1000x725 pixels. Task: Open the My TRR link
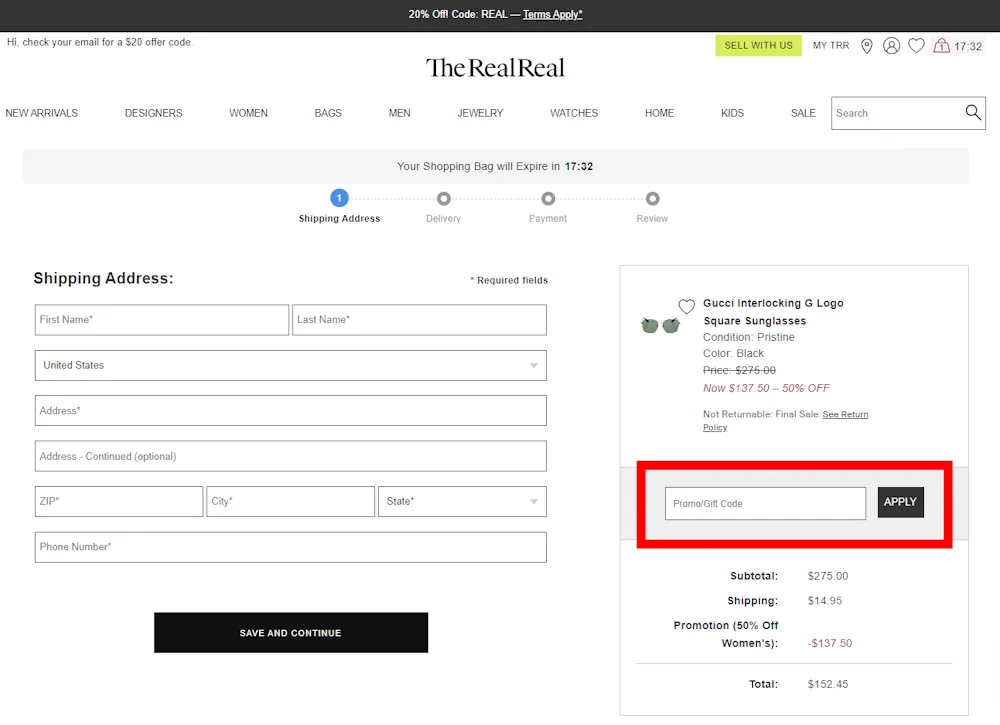[830, 45]
